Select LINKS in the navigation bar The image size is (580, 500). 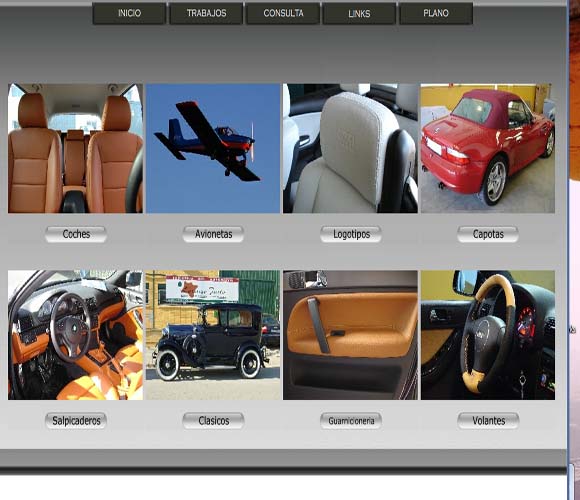pyautogui.click(x=359, y=14)
